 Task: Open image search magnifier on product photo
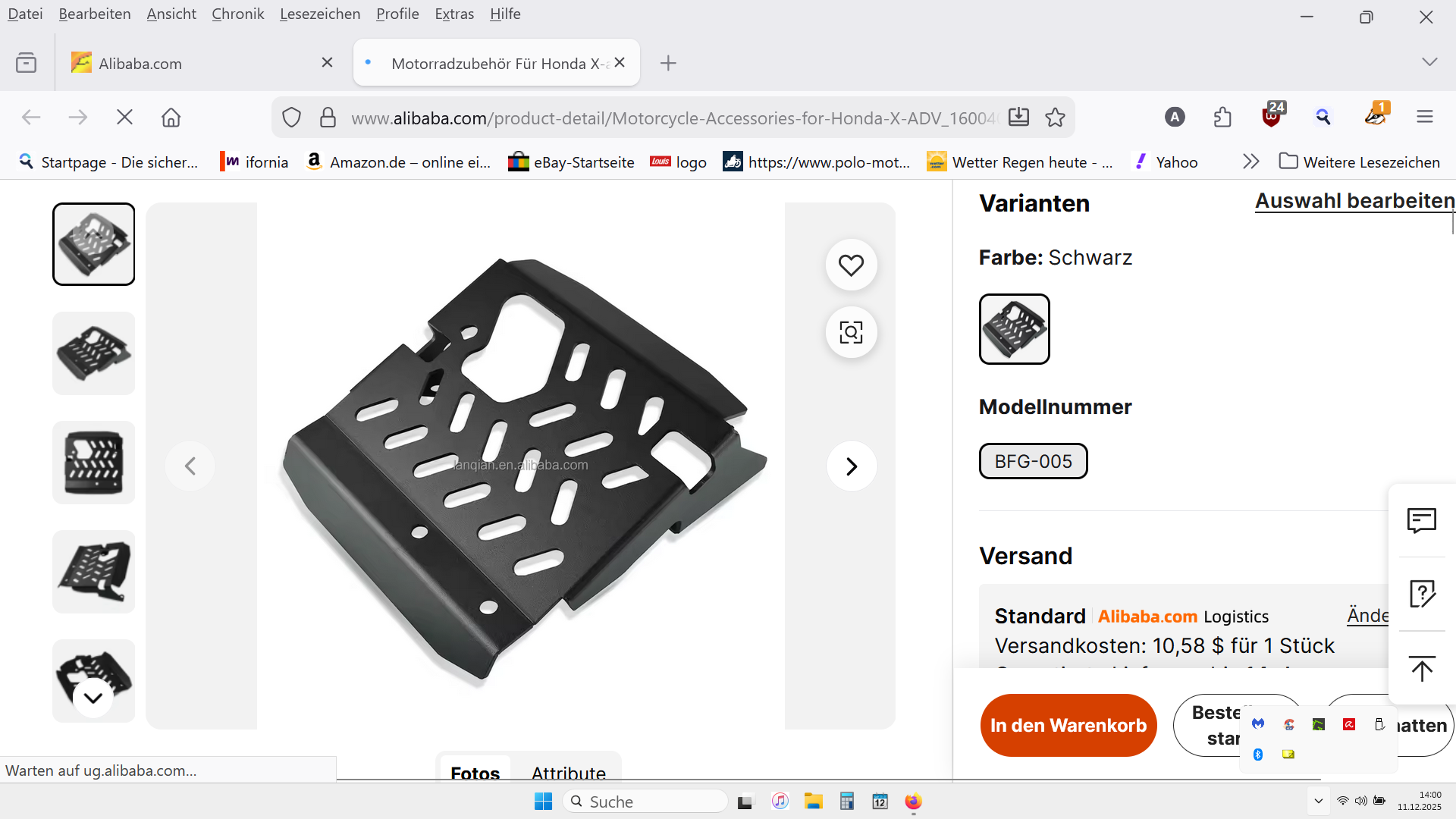coord(851,332)
